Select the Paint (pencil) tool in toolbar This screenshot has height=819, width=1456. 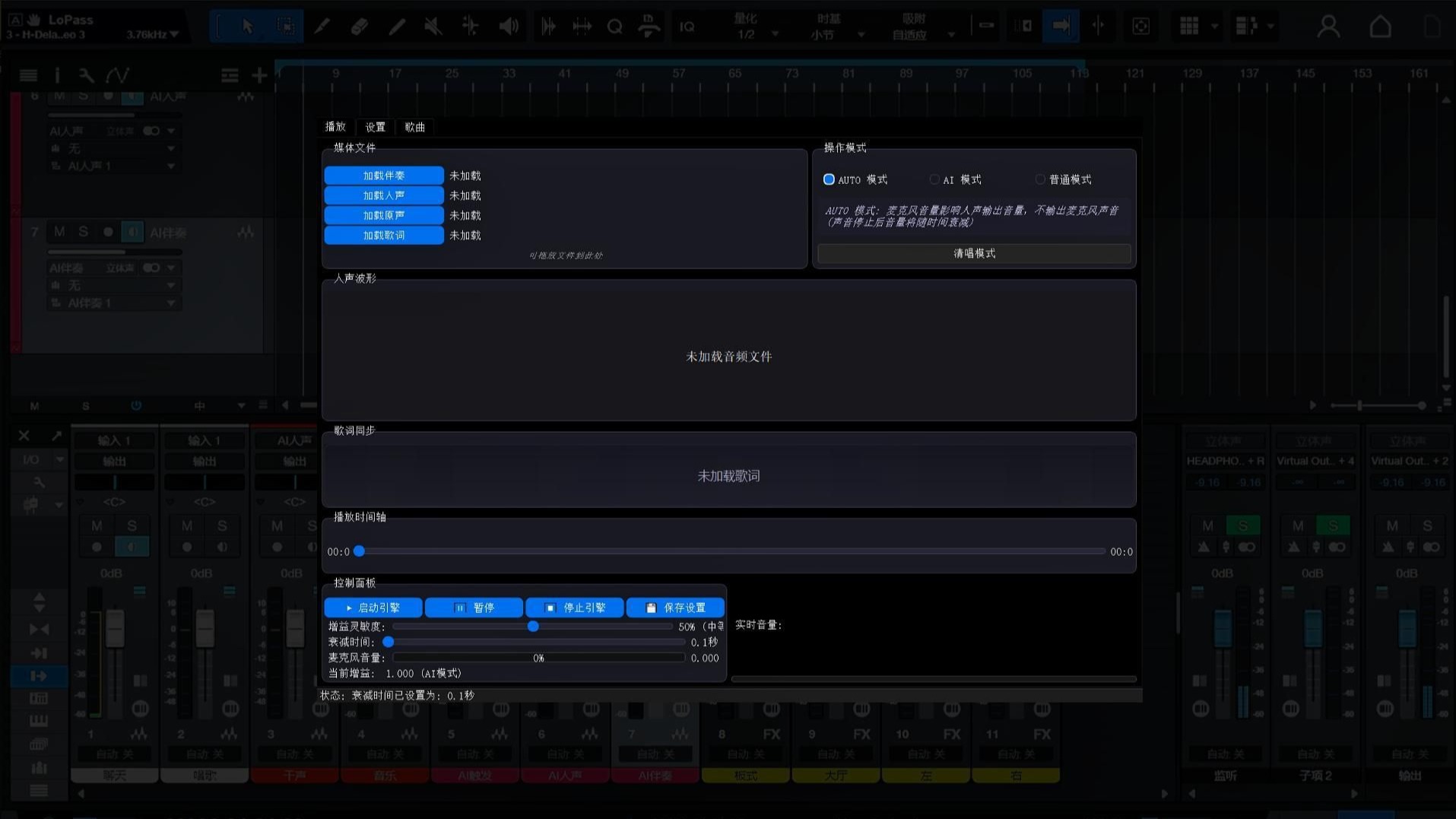pyautogui.click(x=397, y=27)
